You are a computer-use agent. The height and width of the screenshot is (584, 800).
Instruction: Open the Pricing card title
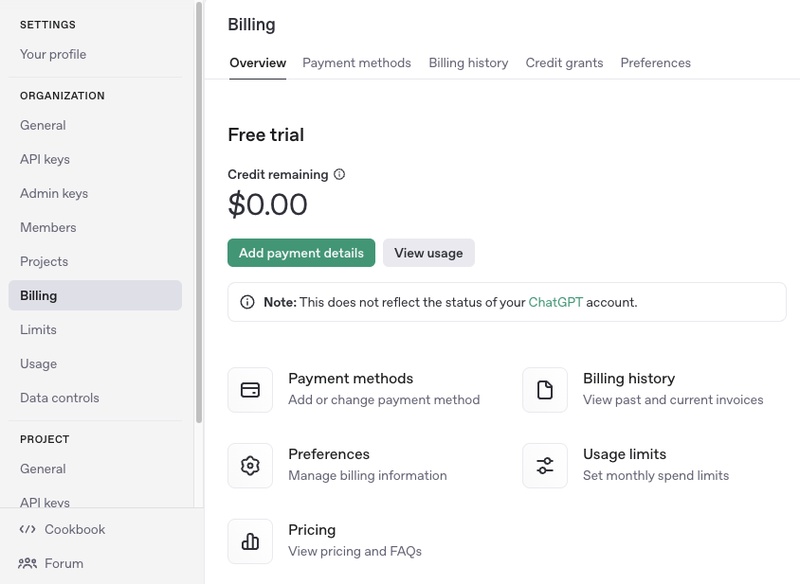coord(312,530)
